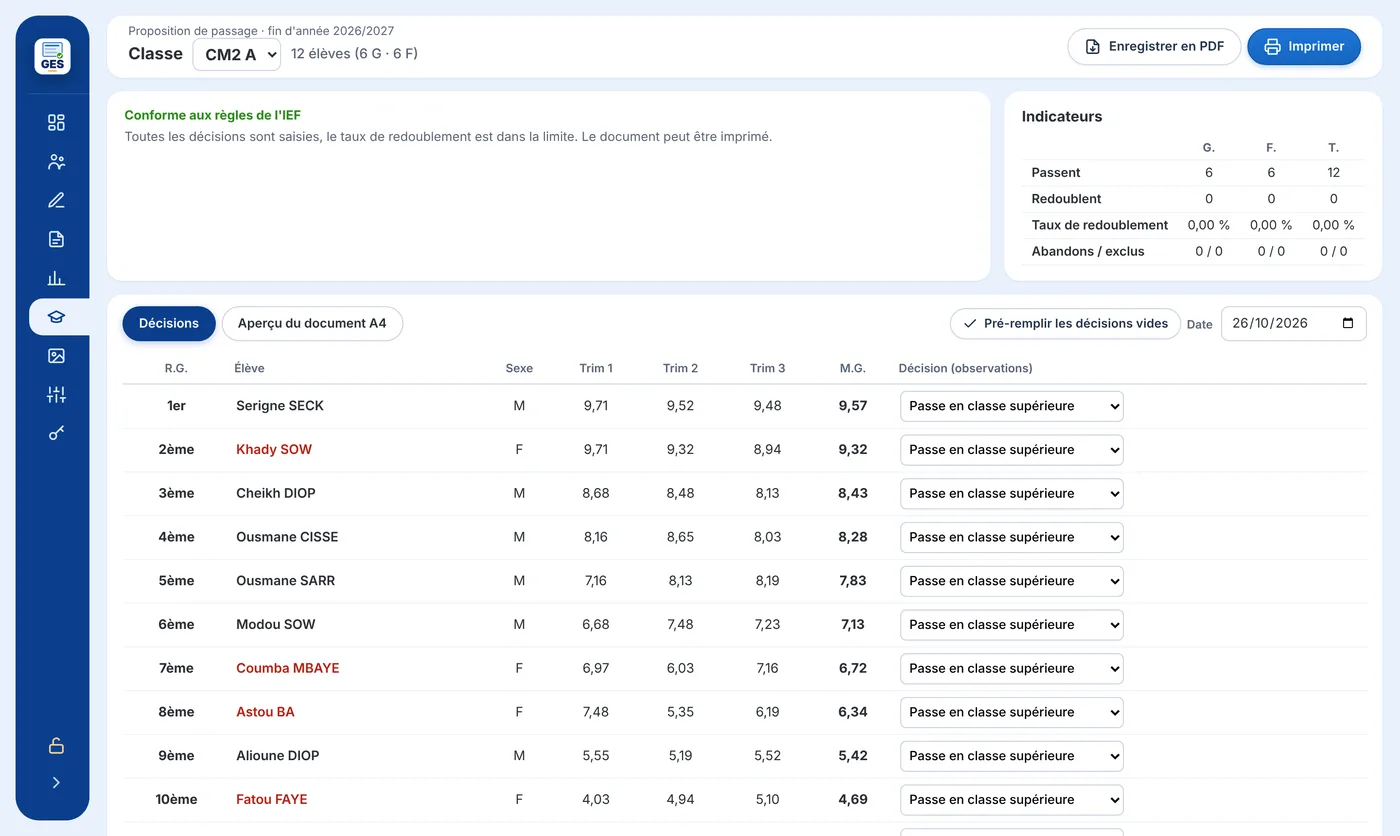This screenshot has width=1400, height=836.
Task: Open the decision dropdown for Ousmane SARR
Action: click(x=1012, y=581)
